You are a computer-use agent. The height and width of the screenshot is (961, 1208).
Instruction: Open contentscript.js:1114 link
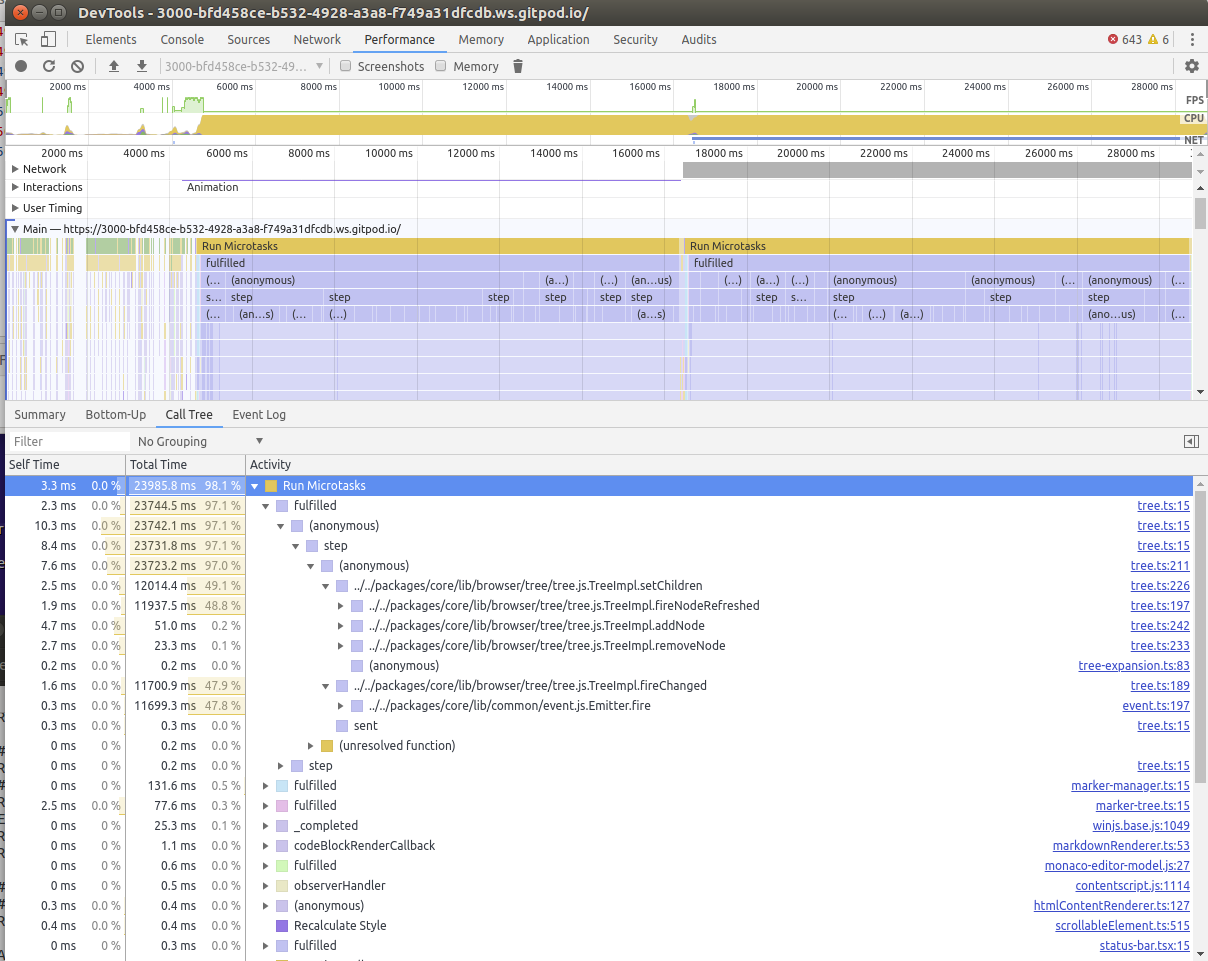1132,886
